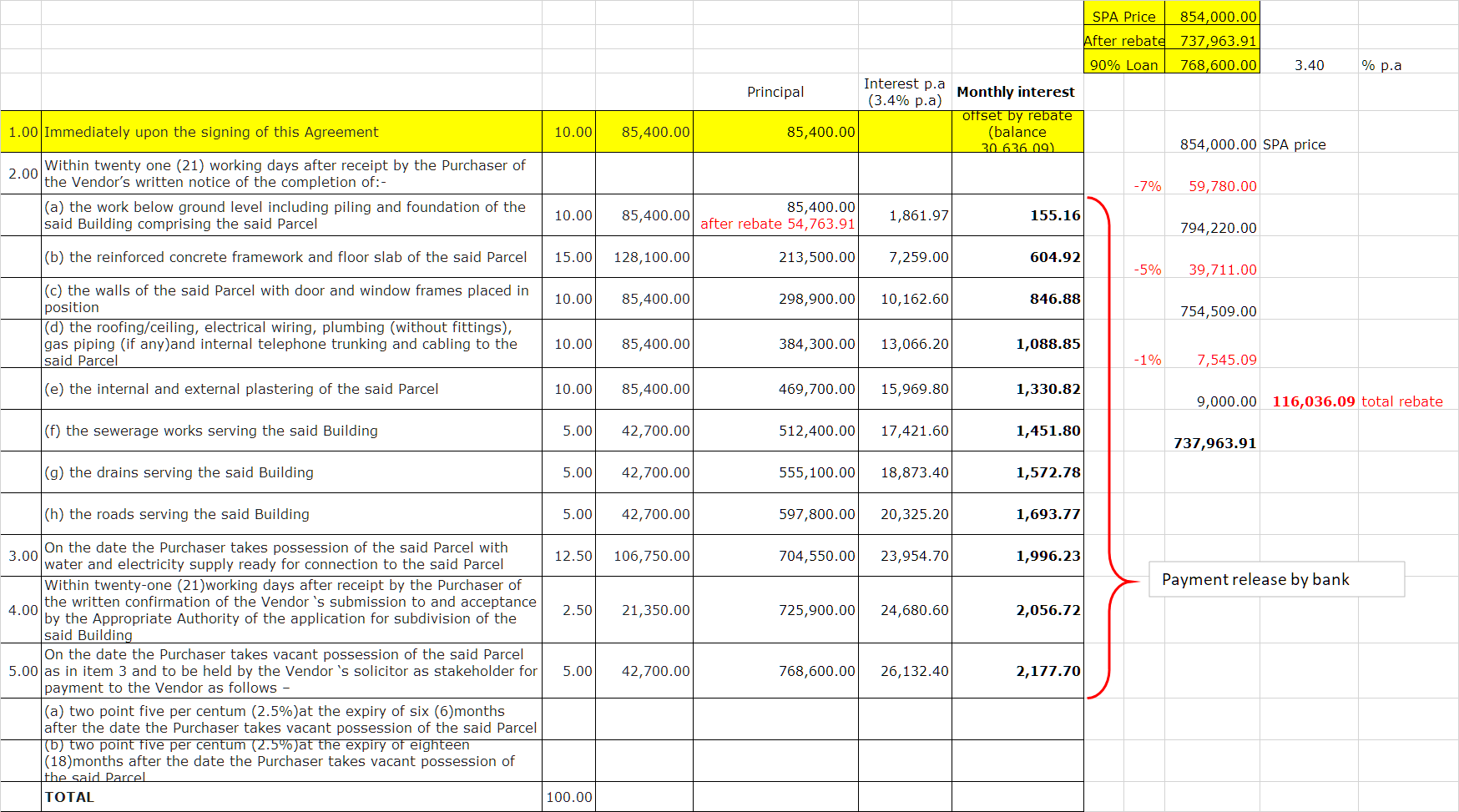Viewport: 1459px width, 812px height.
Task: Click the 1,996.23 monthly interest cell
Action: tap(1017, 556)
